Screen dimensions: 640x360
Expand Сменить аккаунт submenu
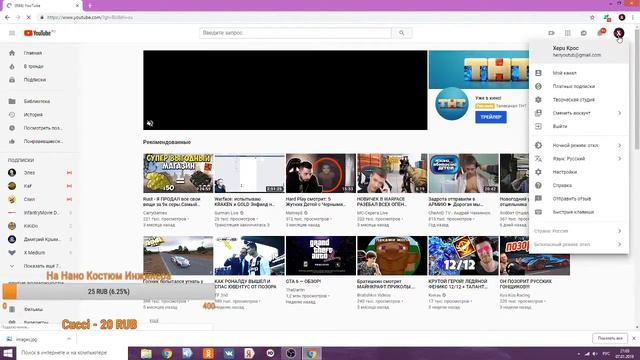[x=579, y=113]
